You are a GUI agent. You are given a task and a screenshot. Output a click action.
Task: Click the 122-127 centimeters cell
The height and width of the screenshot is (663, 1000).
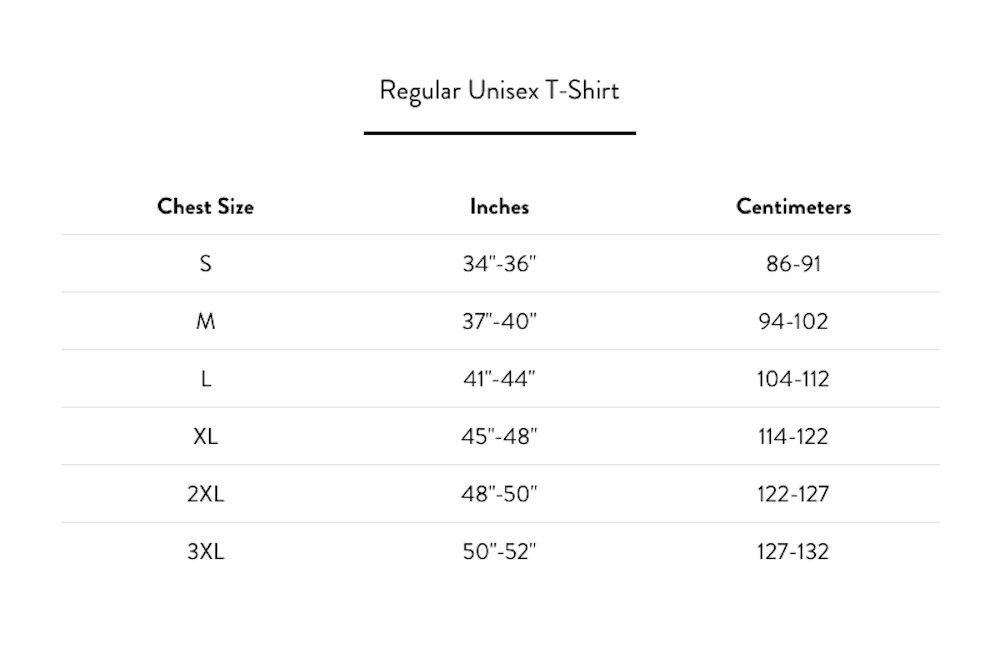click(x=793, y=494)
